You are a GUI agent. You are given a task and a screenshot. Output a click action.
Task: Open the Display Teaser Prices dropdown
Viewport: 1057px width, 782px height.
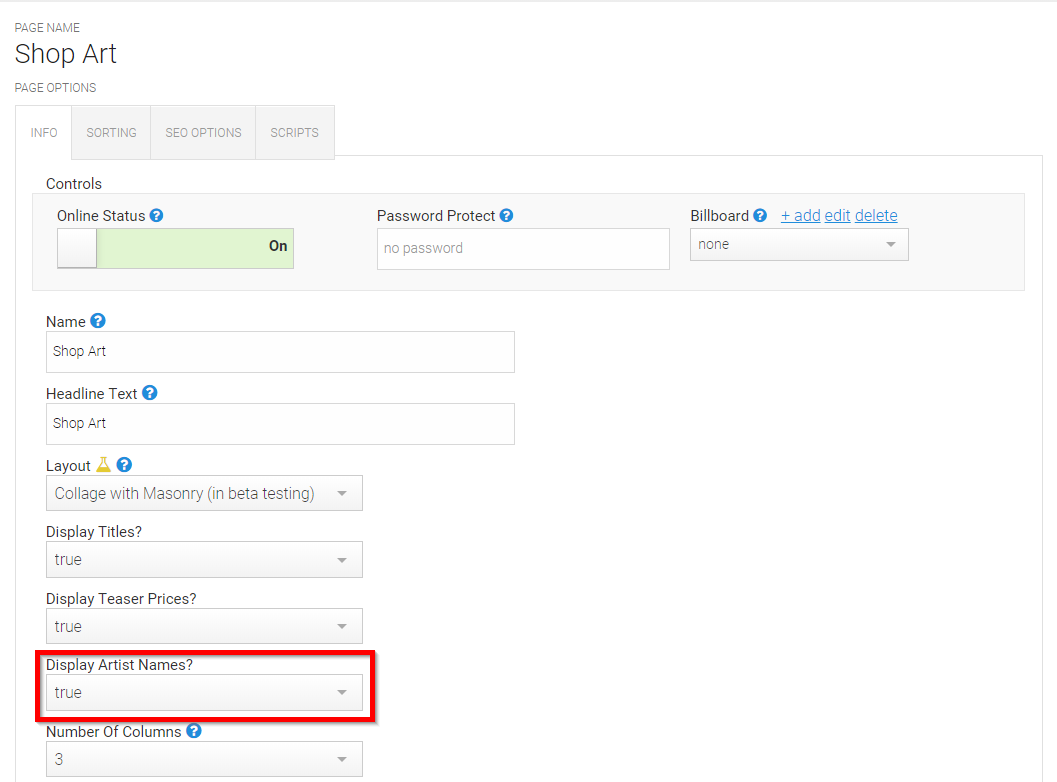[x=204, y=626]
